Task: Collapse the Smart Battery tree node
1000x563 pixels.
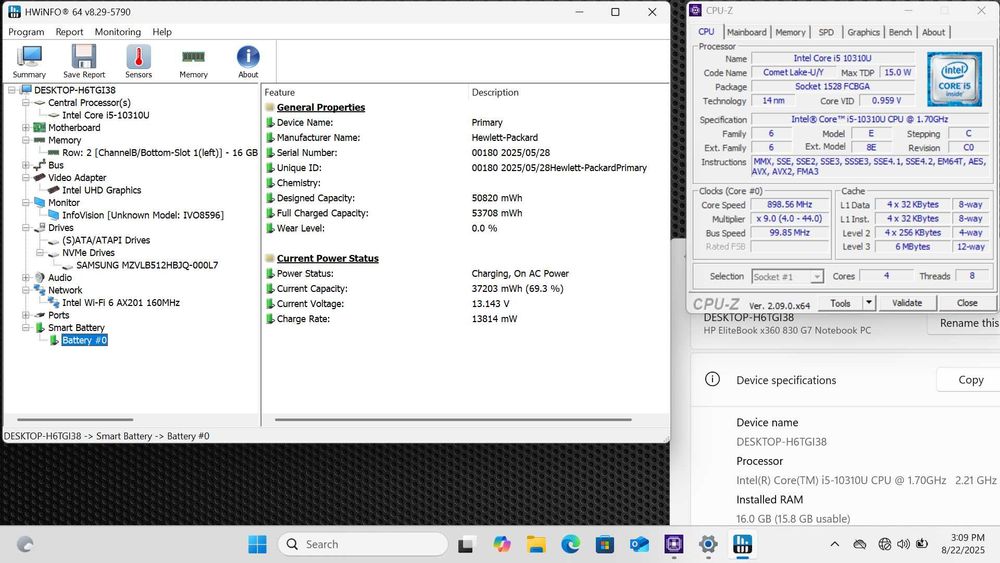Action: 26,328
